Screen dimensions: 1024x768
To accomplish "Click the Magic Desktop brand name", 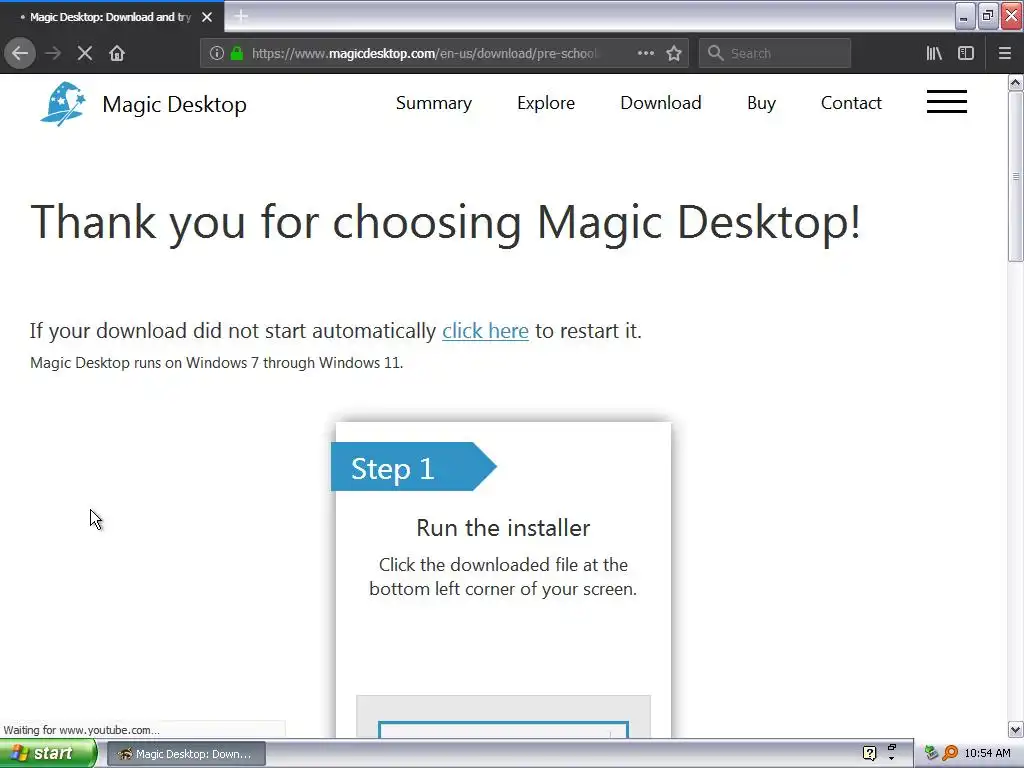I will [x=174, y=104].
